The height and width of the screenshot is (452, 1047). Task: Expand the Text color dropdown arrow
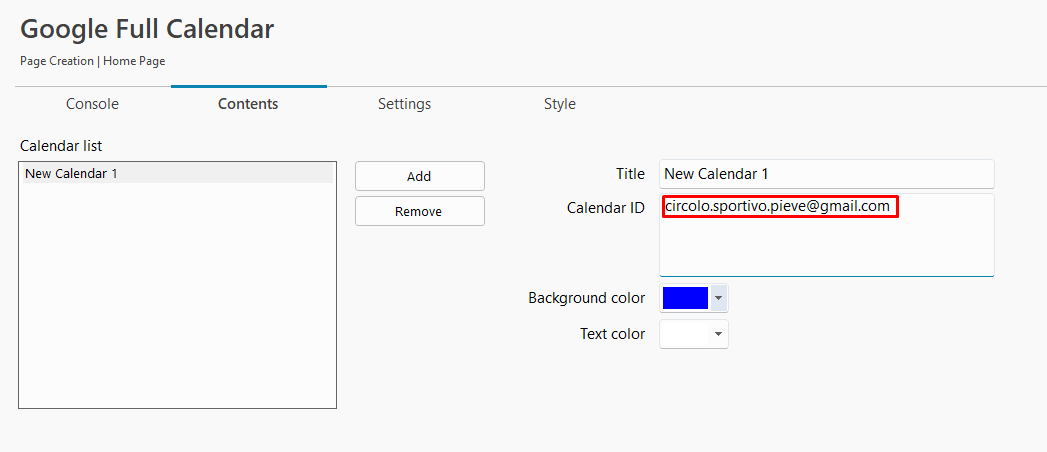[x=718, y=334]
